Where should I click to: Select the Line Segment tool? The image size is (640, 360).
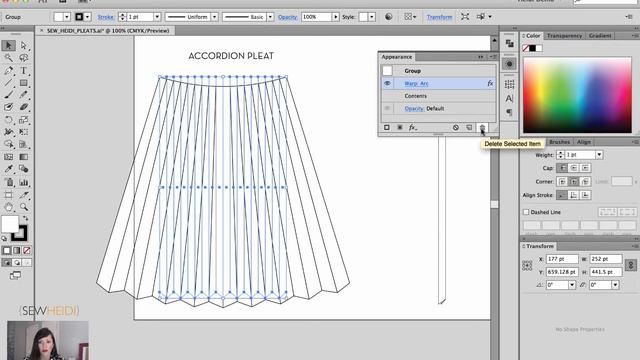(9, 83)
